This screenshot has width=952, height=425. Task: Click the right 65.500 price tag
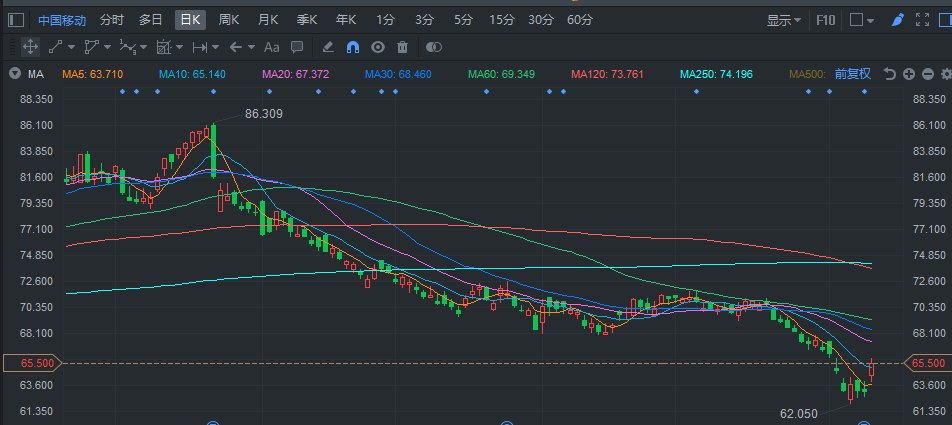(x=927, y=363)
